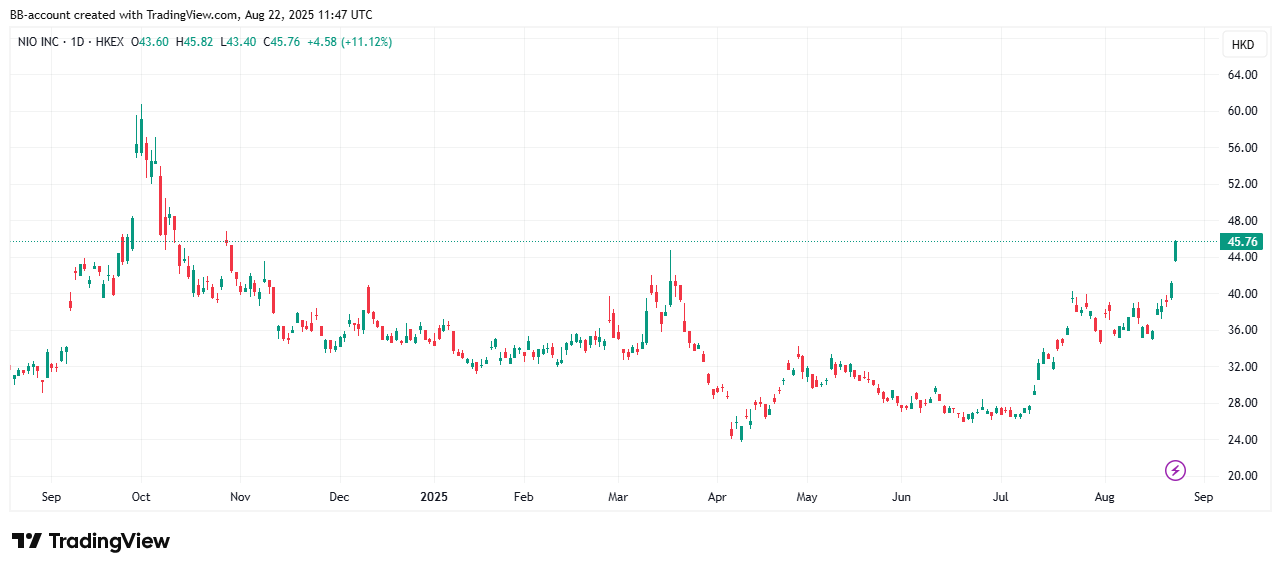Click the 48.00 price axis label
The width and height of the screenshot is (1281, 571).
click(x=1243, y=221)
